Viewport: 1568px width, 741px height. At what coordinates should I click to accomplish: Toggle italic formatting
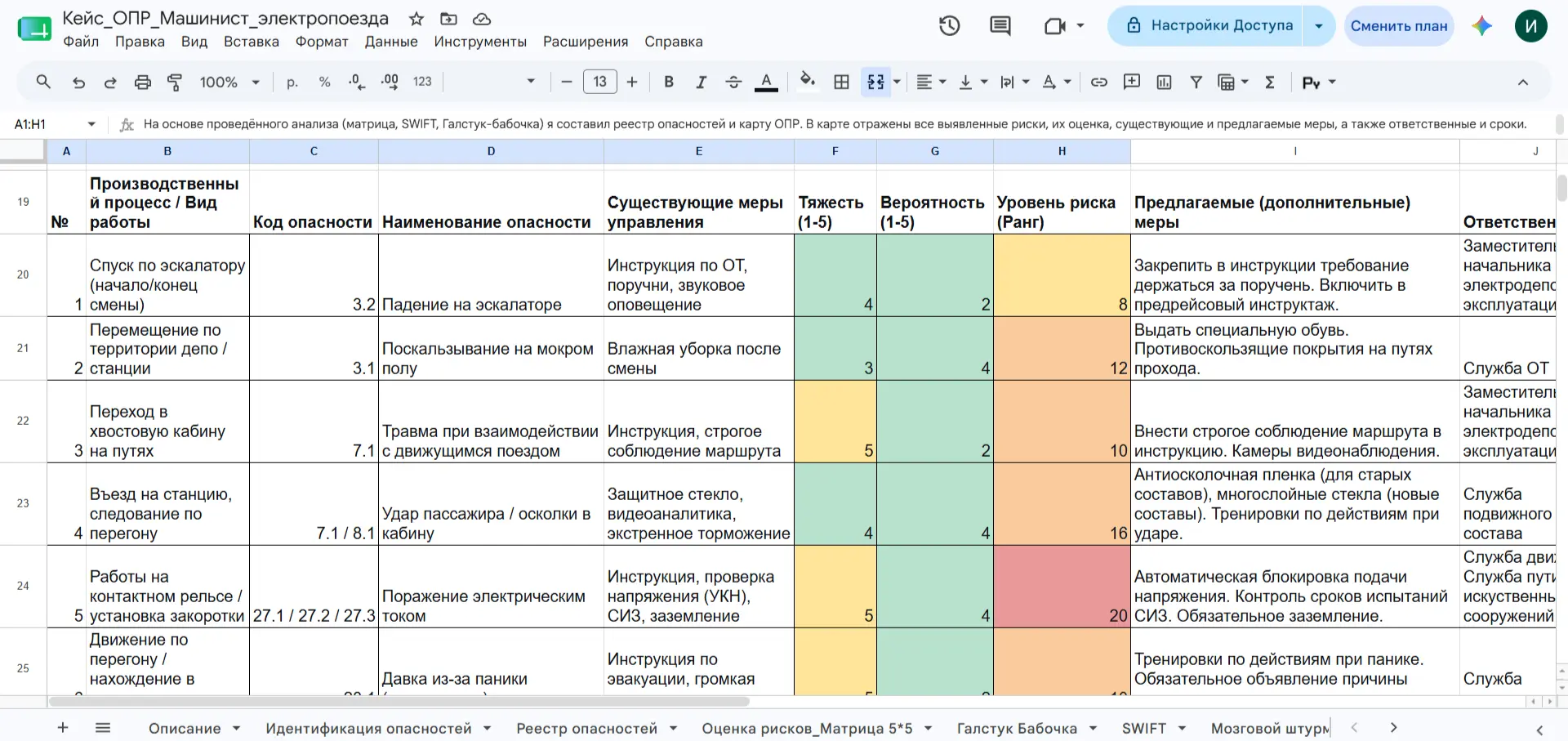701,82
